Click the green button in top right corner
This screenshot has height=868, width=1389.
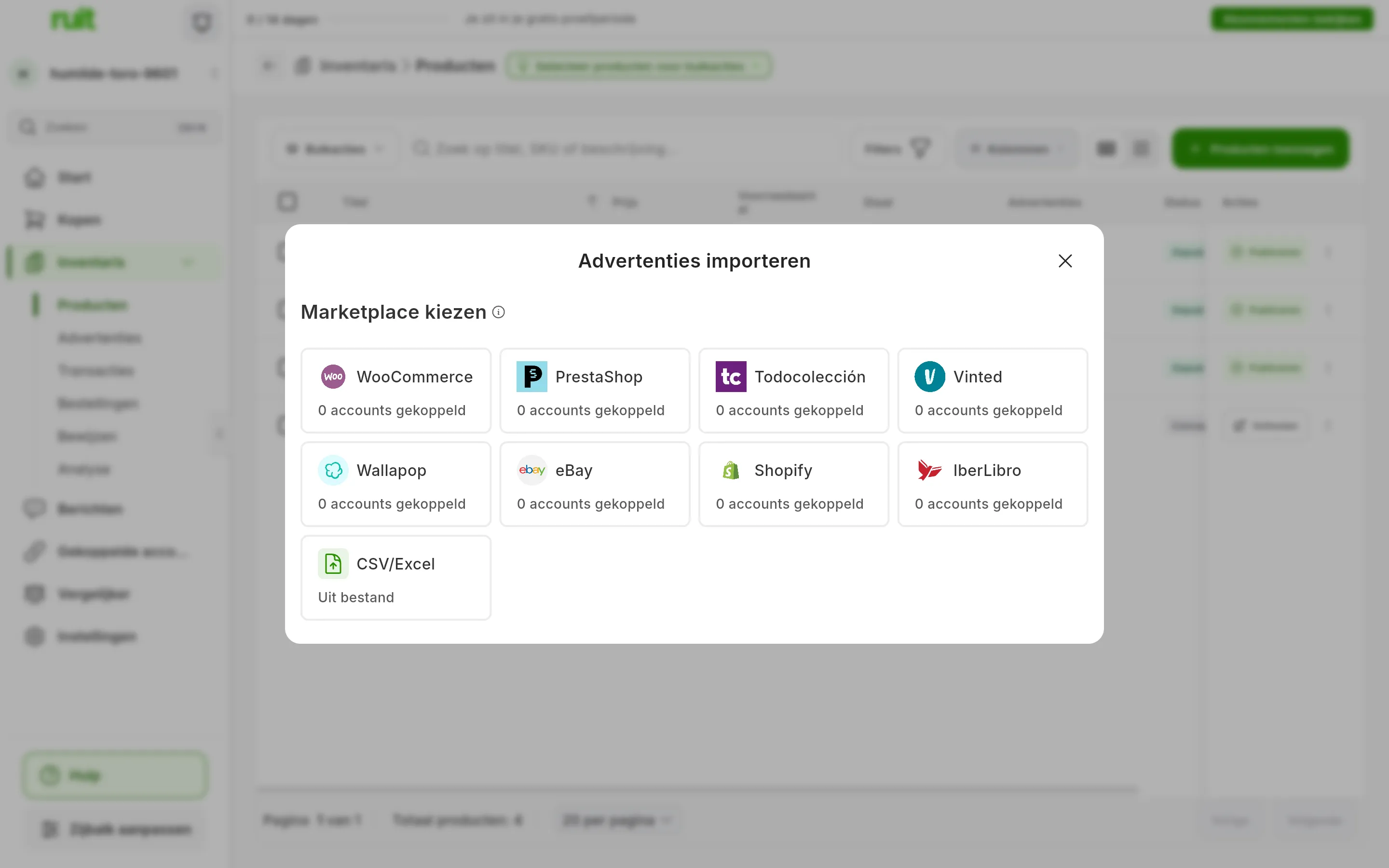(1292, 19)
